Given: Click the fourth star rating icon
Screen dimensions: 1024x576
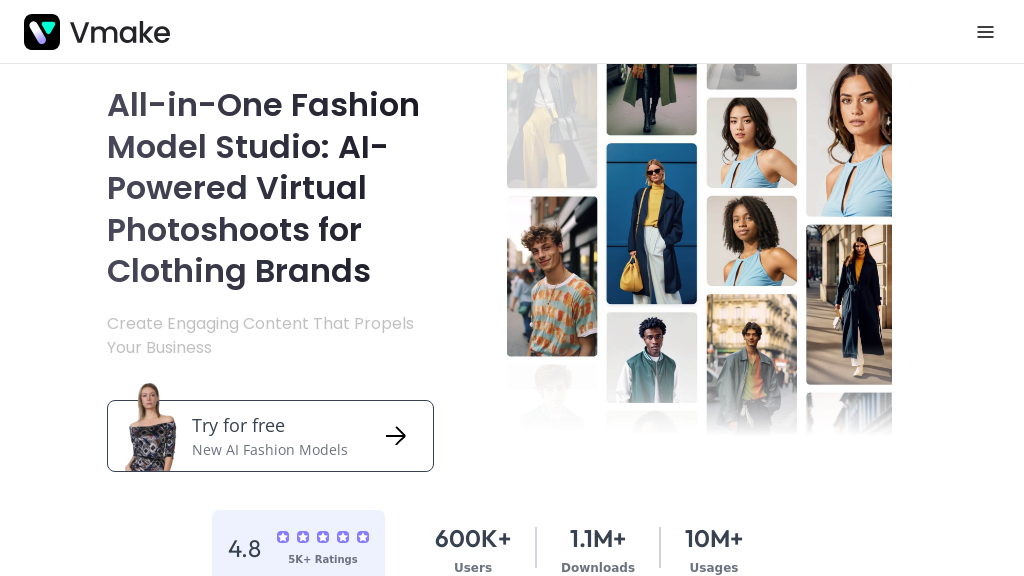Looking at the screenshot, I should pyautogui.click(x=343, y=537).
